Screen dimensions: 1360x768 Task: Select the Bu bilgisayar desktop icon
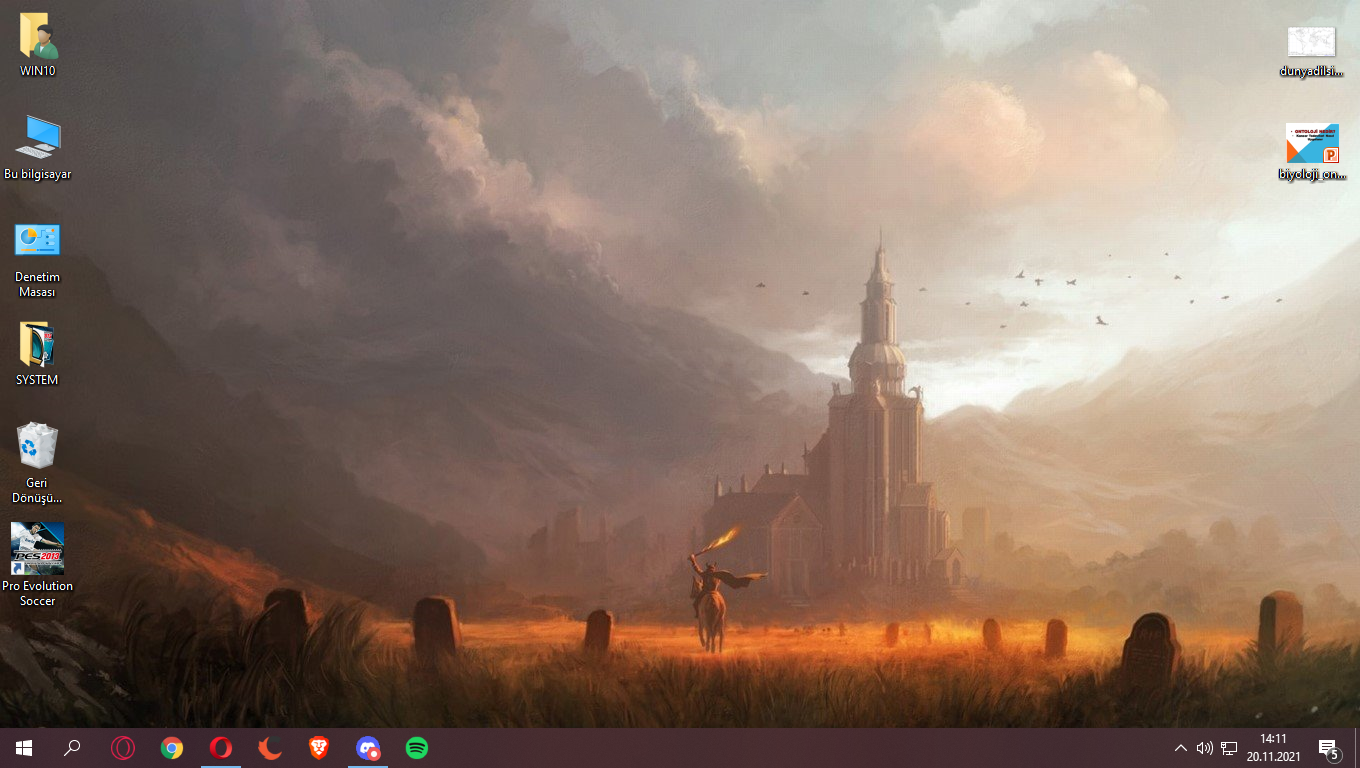coord(38,147)
